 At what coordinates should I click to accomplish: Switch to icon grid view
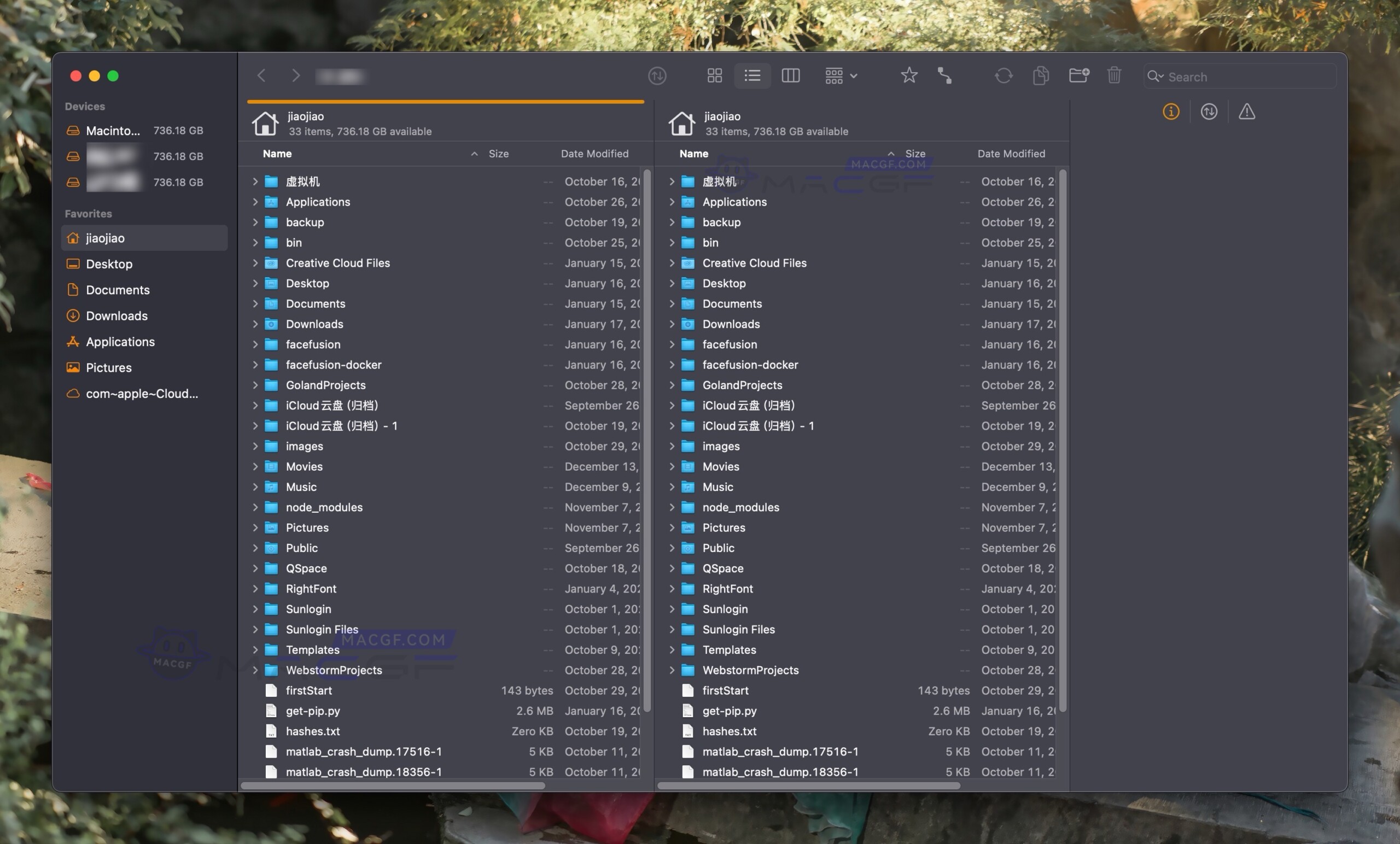tap(714, 75)
